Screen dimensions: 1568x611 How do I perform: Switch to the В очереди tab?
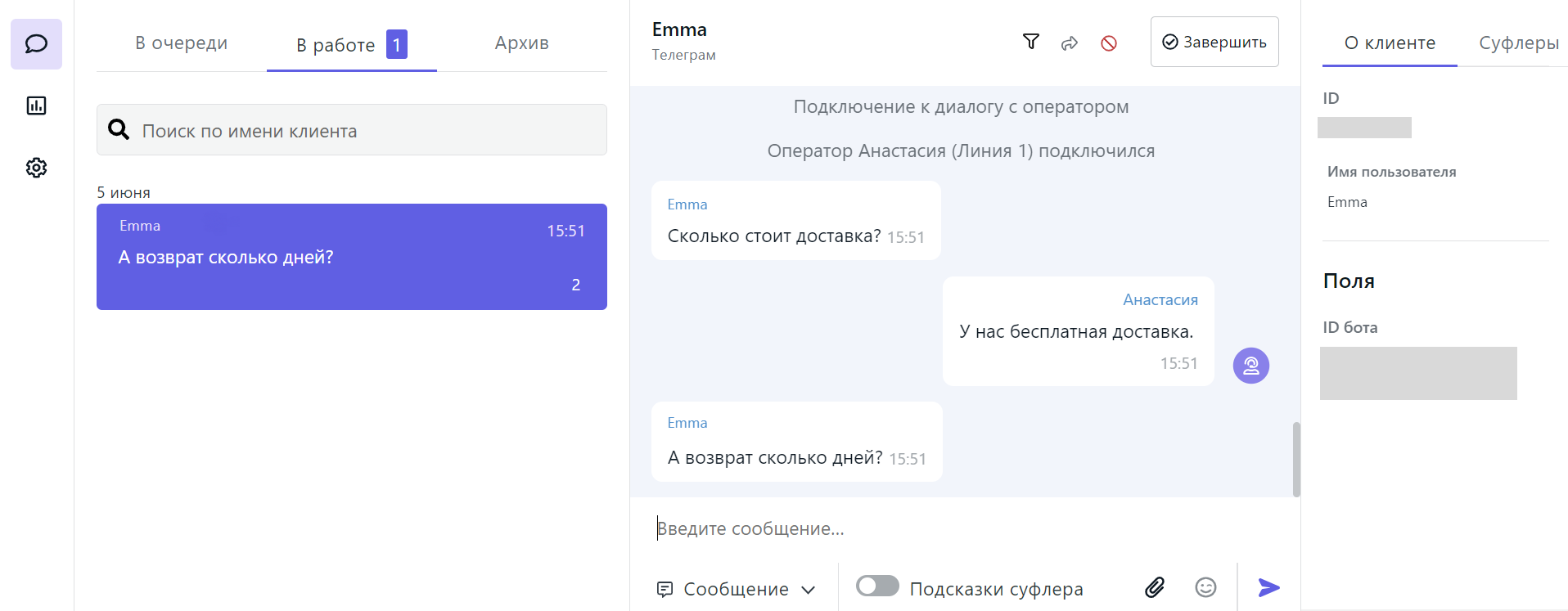click(x=181, y=43)
